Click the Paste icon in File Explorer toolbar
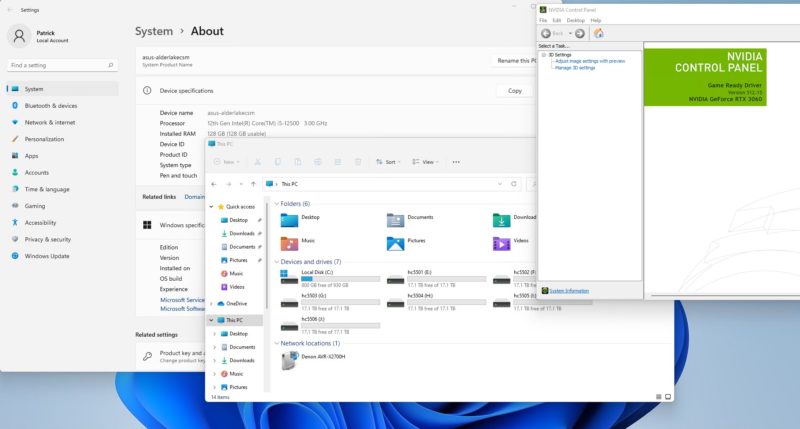The image size is (800, 429). pyautogui.click(x=297, y=162)
